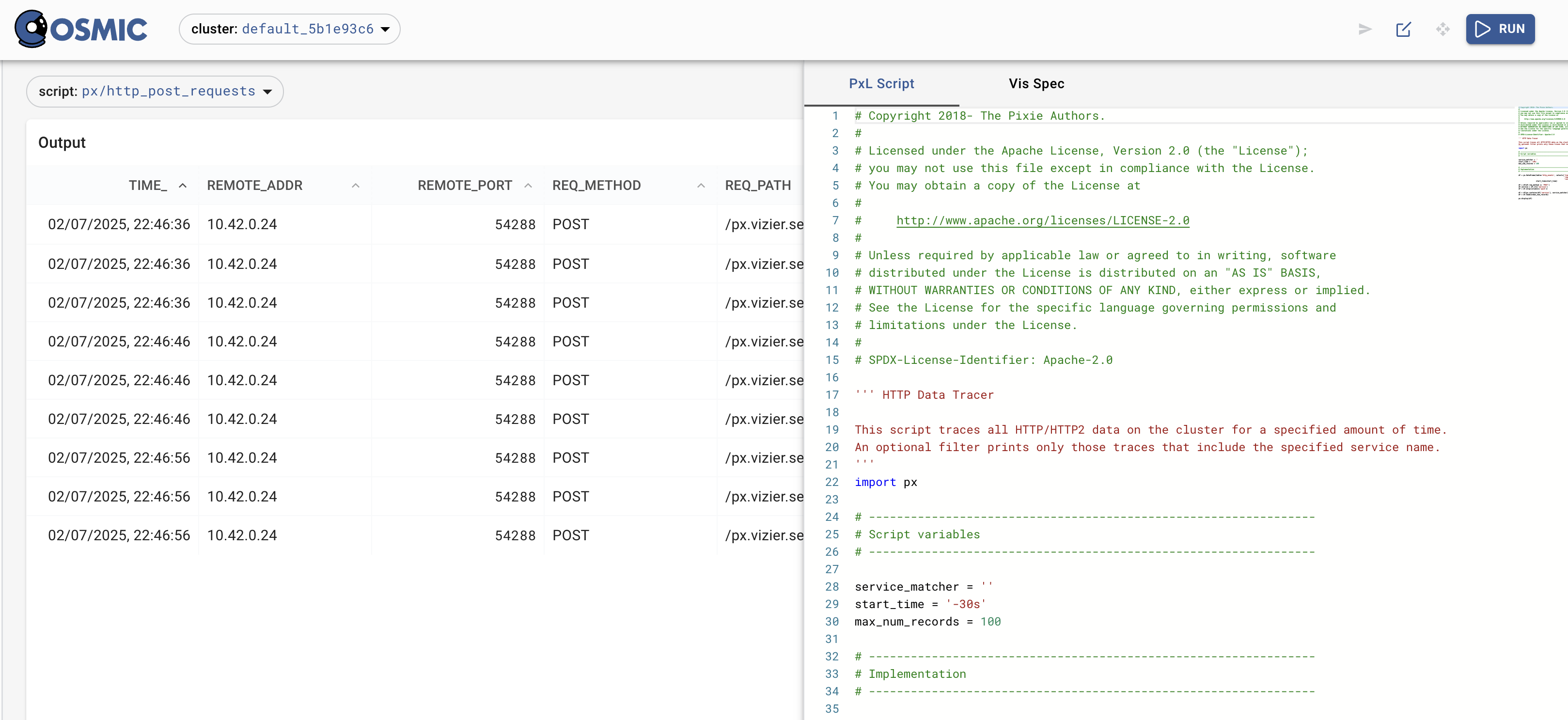Viewport: 1568px width, 720px height.
Task: Sort by the REMOTE_ADDR column arrow
Action: 356,186
